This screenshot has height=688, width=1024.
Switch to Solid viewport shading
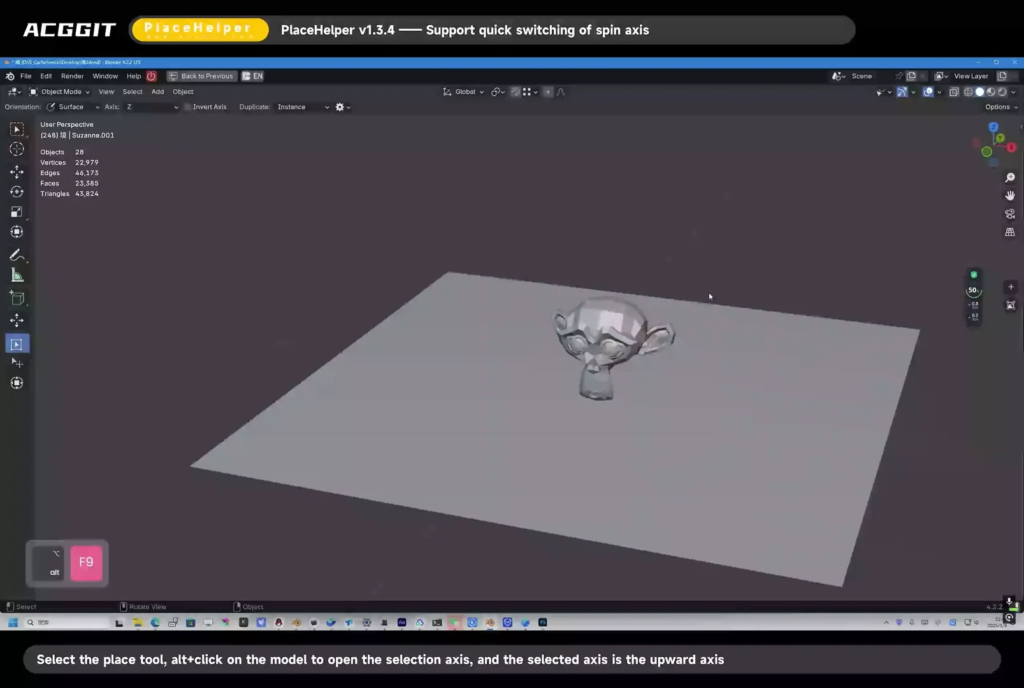tap(980, 92)
